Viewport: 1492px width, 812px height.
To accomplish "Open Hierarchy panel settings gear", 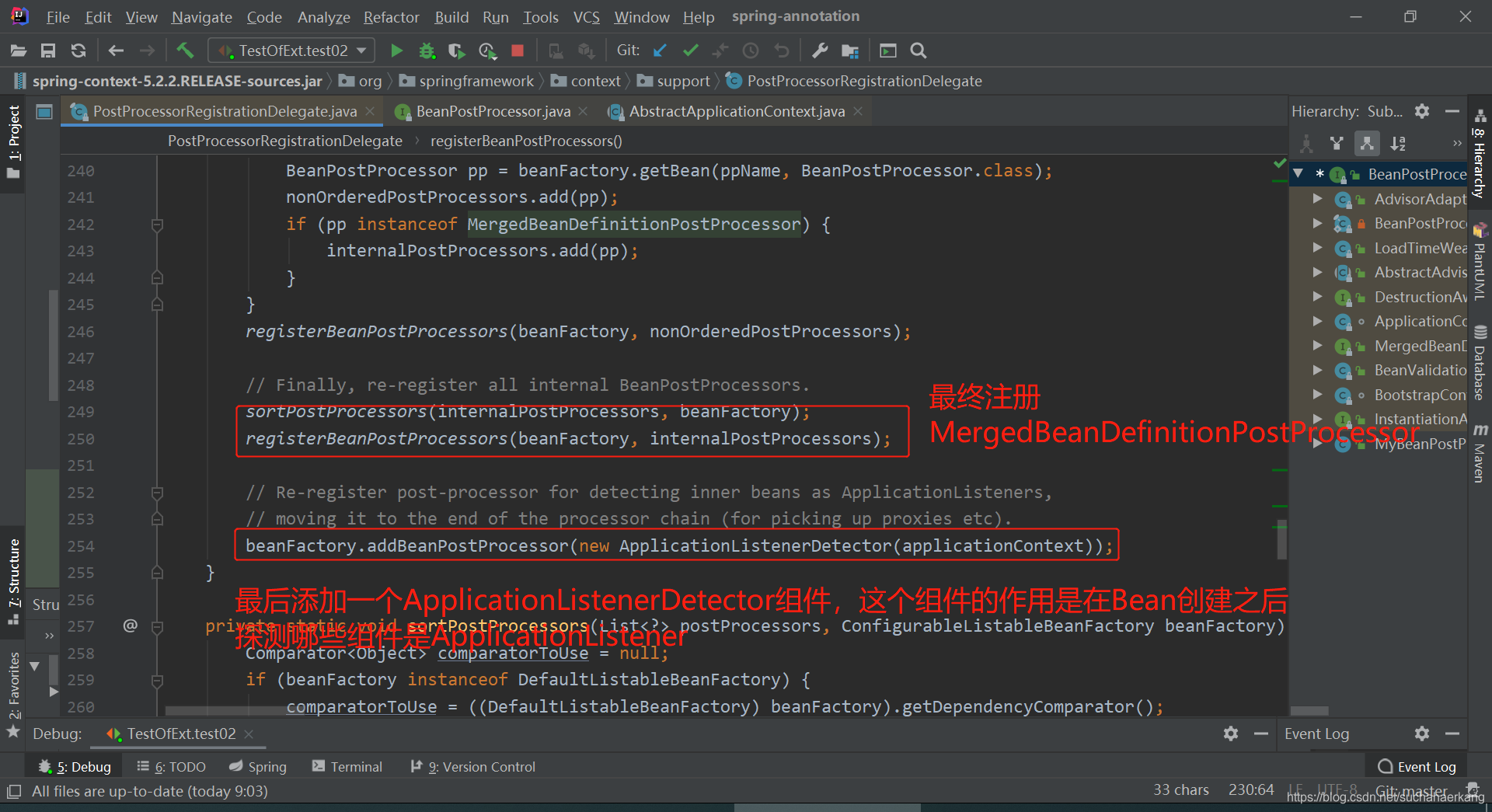I will click(x=1422, y=111).
